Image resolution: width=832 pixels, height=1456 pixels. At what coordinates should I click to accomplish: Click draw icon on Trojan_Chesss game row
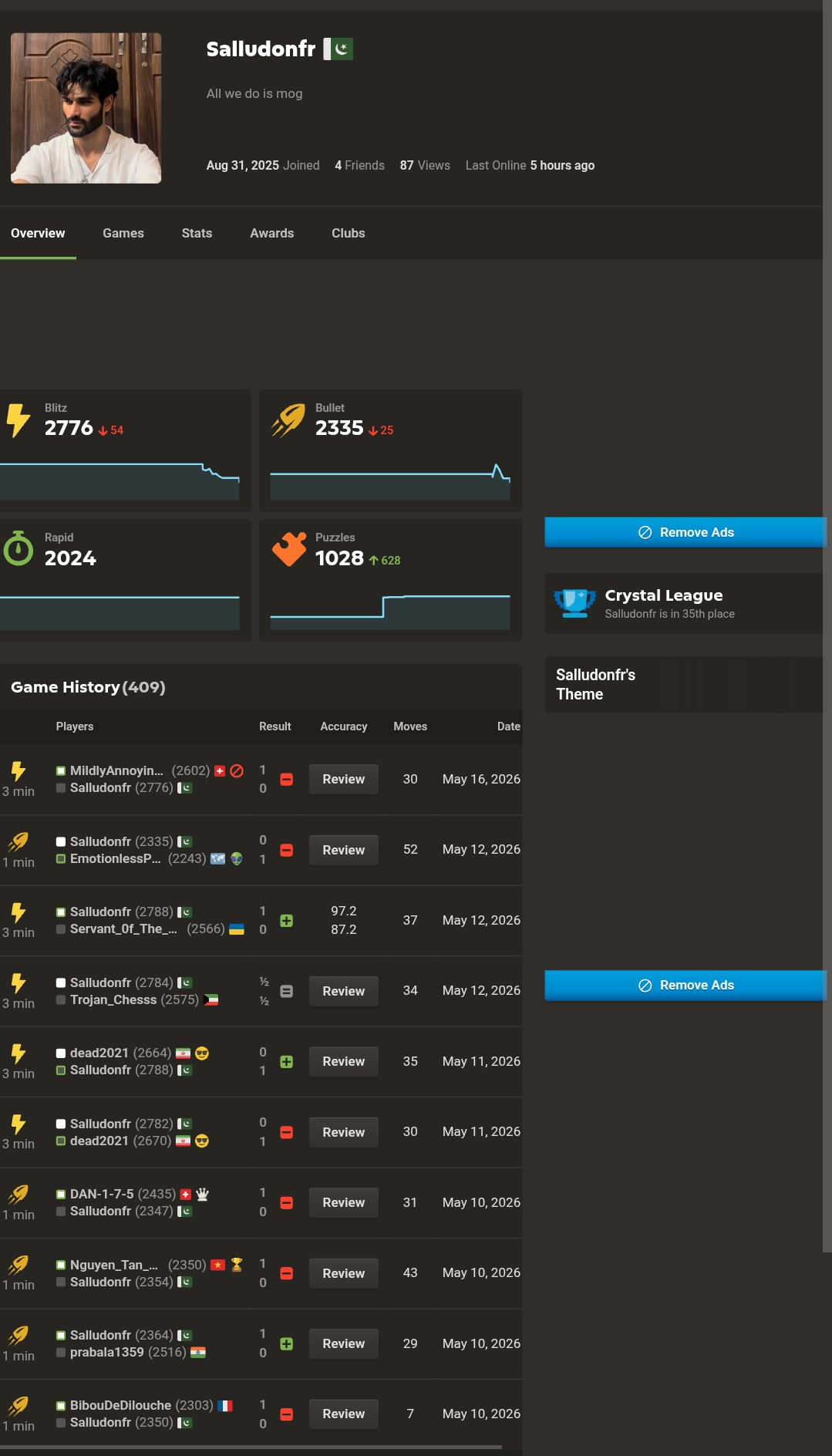tap(286, 992)
